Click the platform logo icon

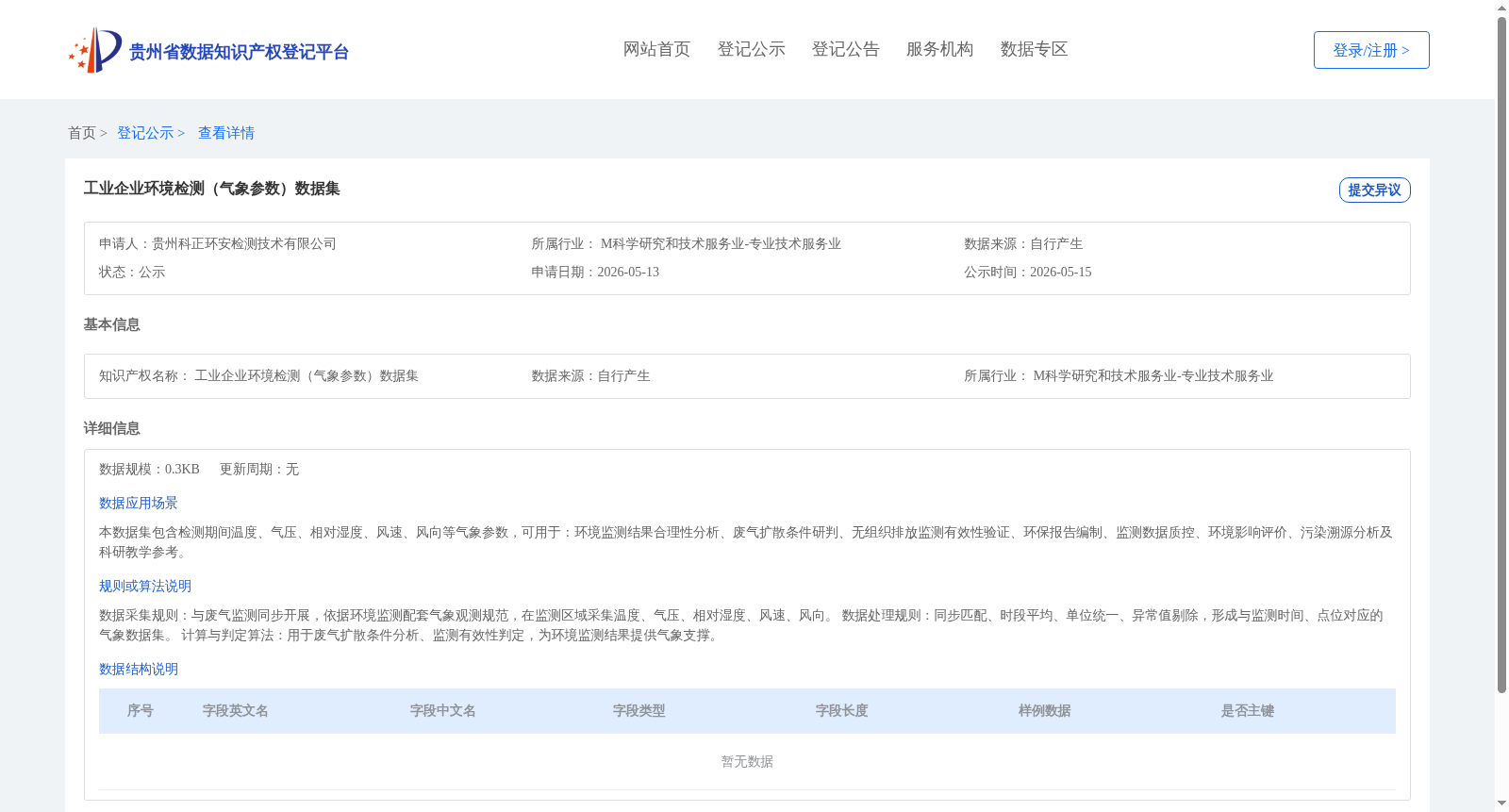95,50
